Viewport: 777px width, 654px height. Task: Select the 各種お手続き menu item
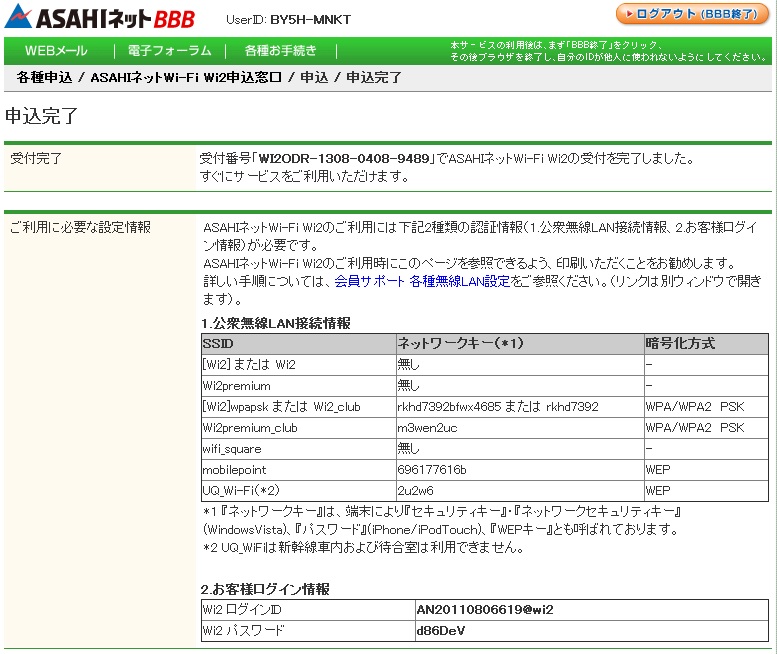tap(281, 51)
